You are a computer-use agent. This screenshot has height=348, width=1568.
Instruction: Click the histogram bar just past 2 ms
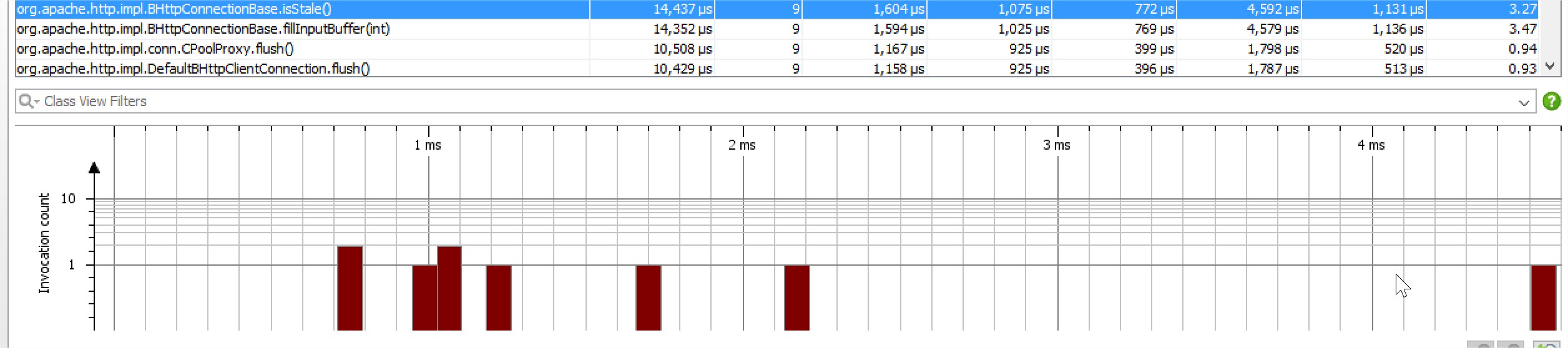(x=797, y=297)
